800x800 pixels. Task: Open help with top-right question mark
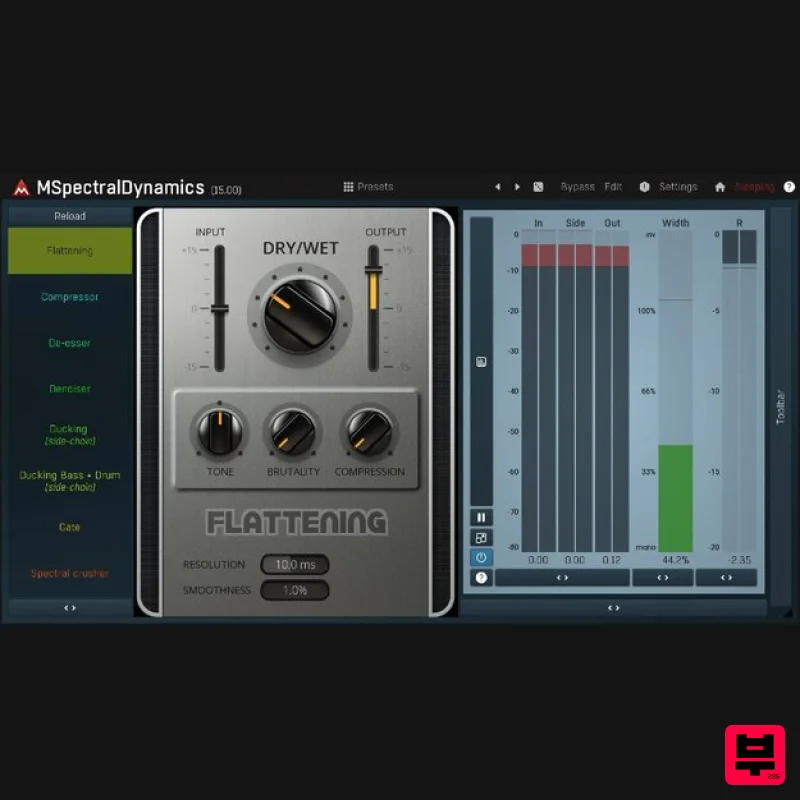coord(789,187)
